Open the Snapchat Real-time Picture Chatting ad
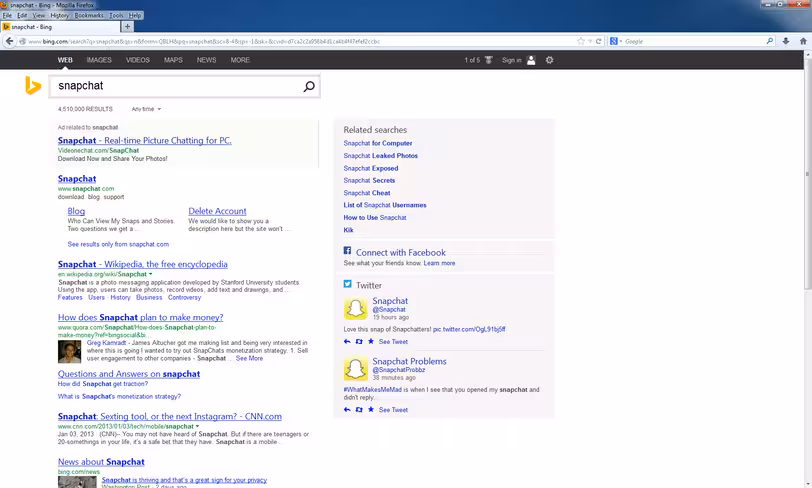812x488 pixels. click(x=144, y=140)
